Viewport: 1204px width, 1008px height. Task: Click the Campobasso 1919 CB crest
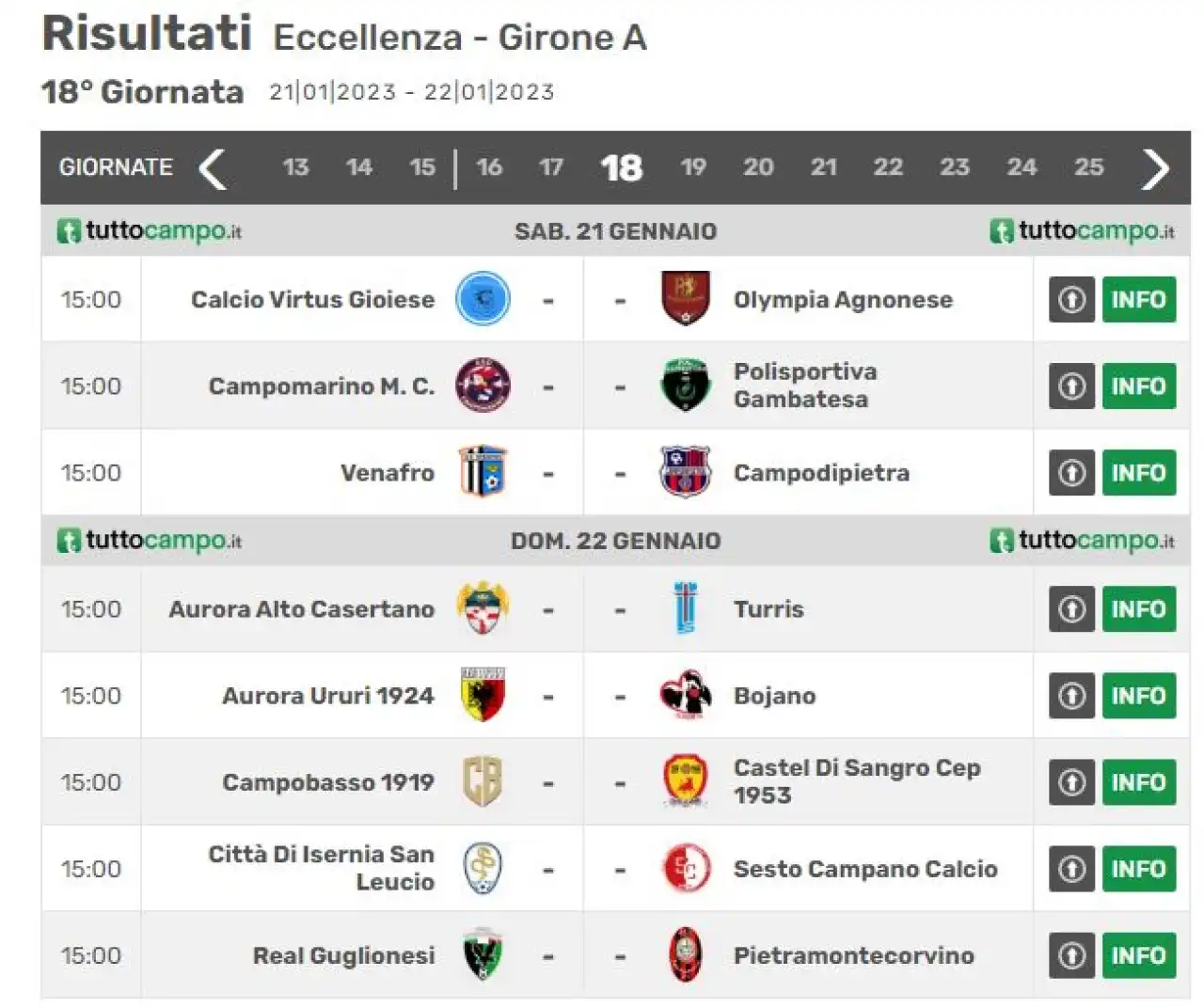coord(483,781)
